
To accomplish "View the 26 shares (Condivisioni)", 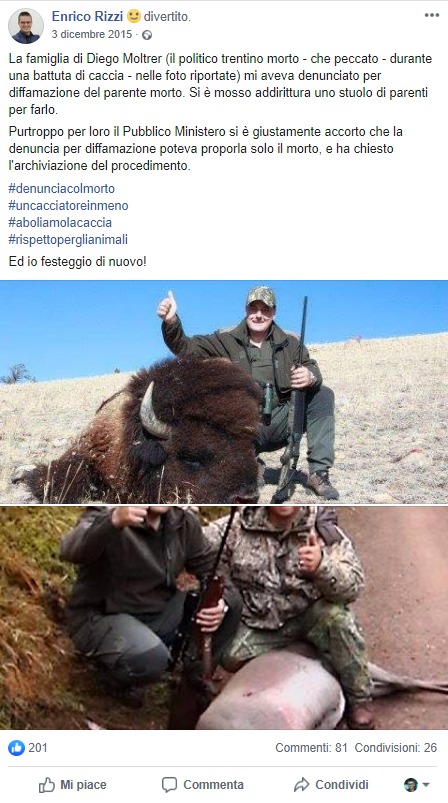I will (396, 748).
